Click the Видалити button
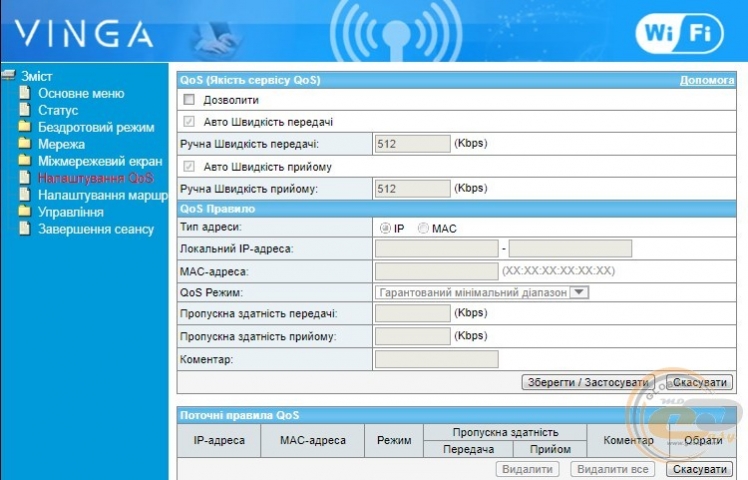Screen dimensions: 748x480 tap(527, 469)
